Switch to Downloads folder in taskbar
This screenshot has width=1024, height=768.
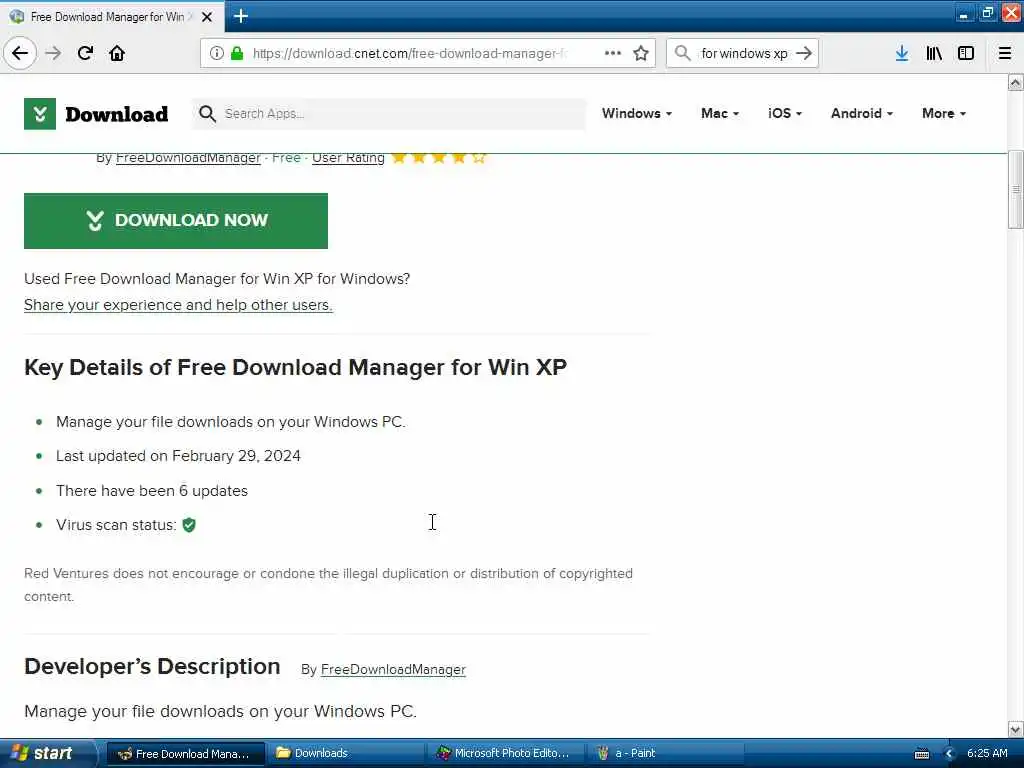345,754
